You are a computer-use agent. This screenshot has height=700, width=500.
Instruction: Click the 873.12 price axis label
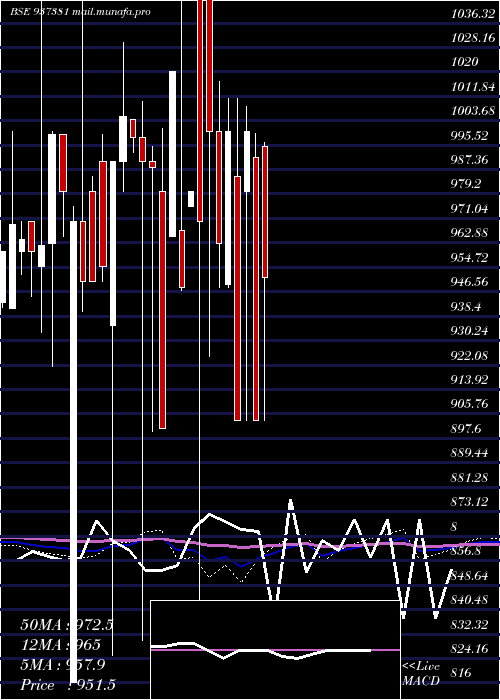[469, 502]
